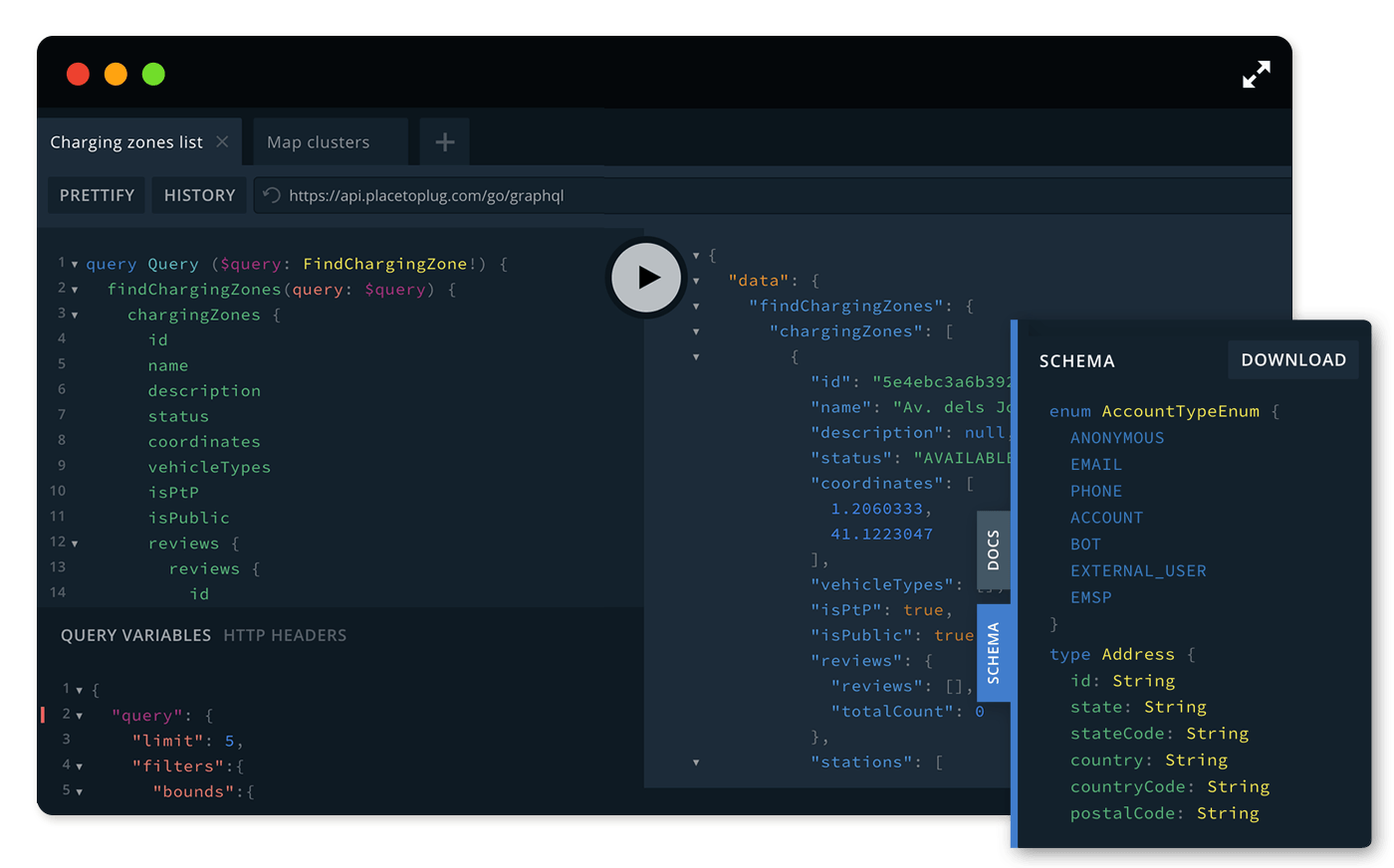Click the orange minimize window dot
Image resolution: width=1394 pixels, height=868 pixels.
point(116,75)
